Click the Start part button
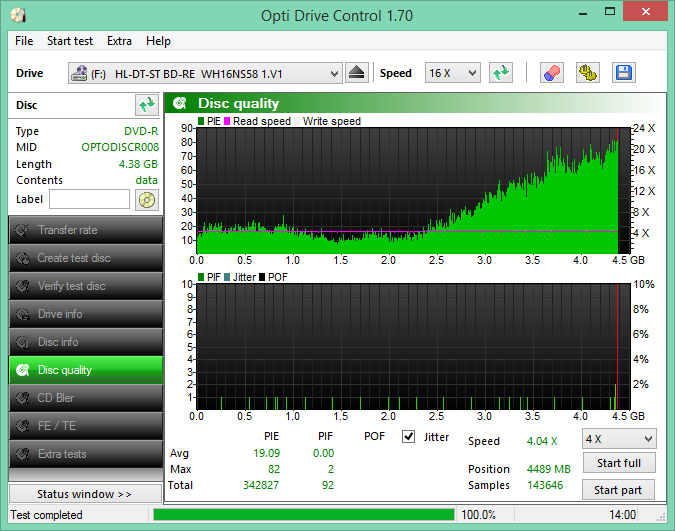Screen dimensions: 675x531 click(618, 490)
